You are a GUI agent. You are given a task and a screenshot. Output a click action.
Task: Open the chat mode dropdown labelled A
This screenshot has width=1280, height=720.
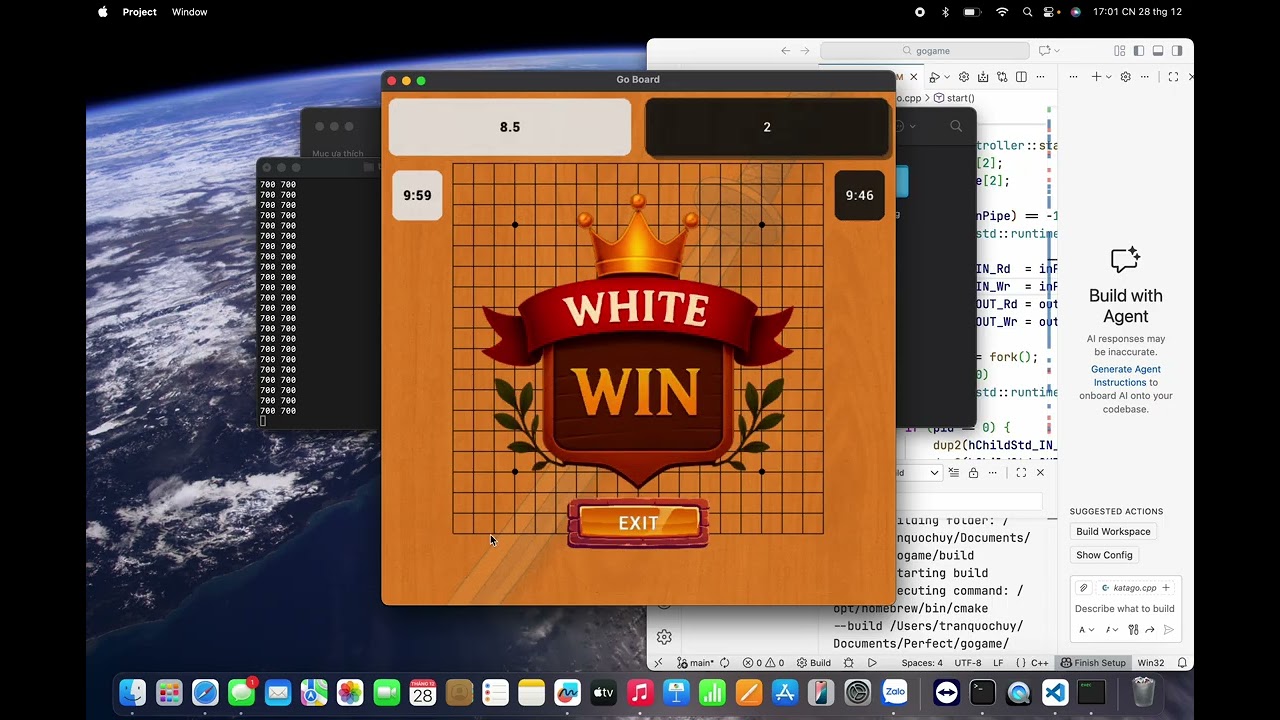coord(1086,630)
